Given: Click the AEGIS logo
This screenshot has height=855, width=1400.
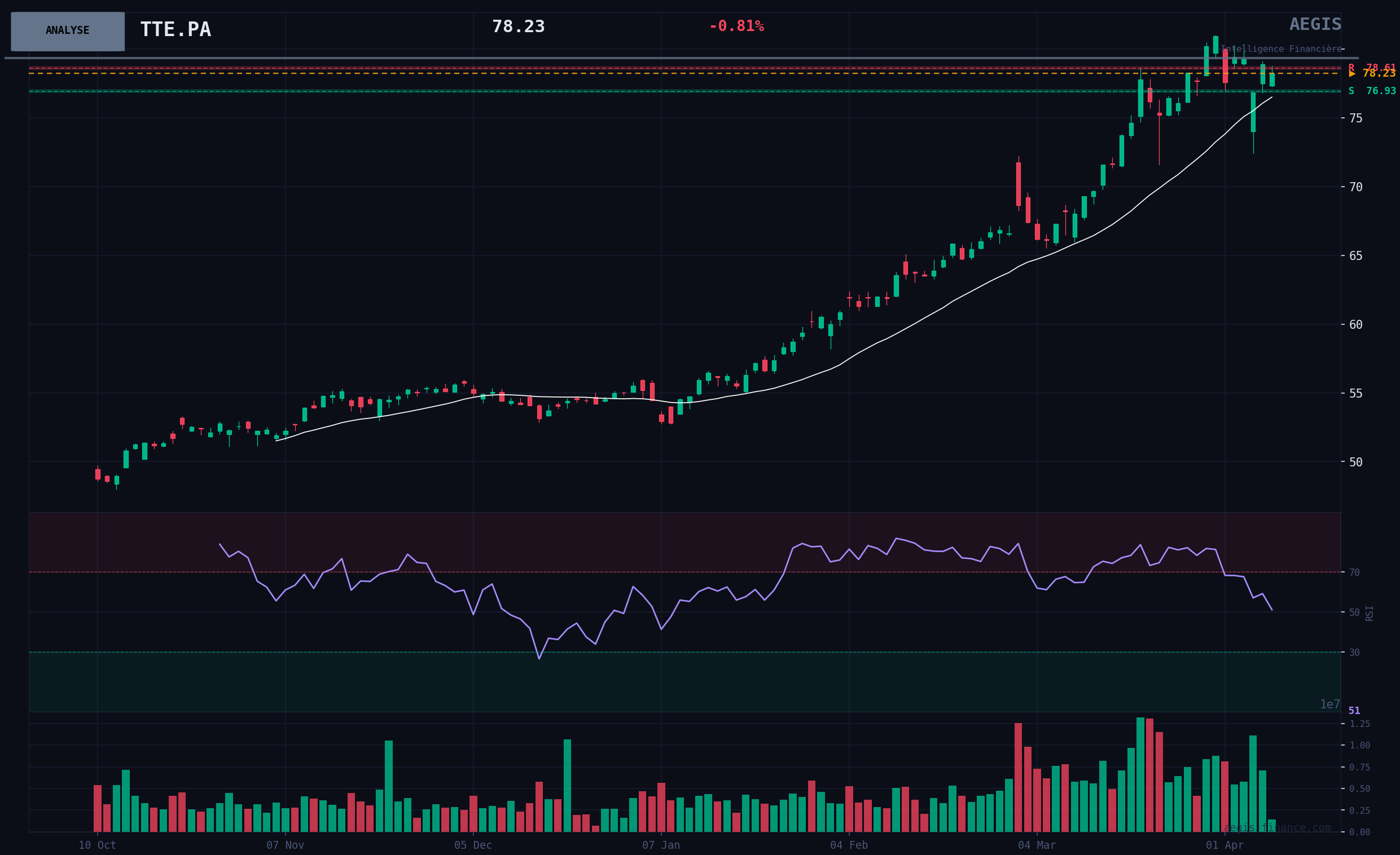Looking at the screenshot, I should pyautogui.click(x=1315, y=24).
